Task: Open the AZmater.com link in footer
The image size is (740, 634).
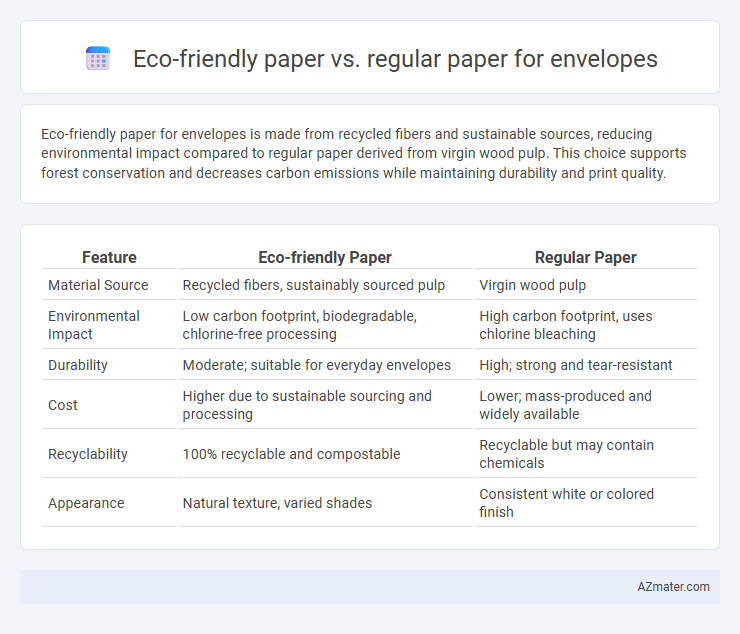Action: [673, 586]
